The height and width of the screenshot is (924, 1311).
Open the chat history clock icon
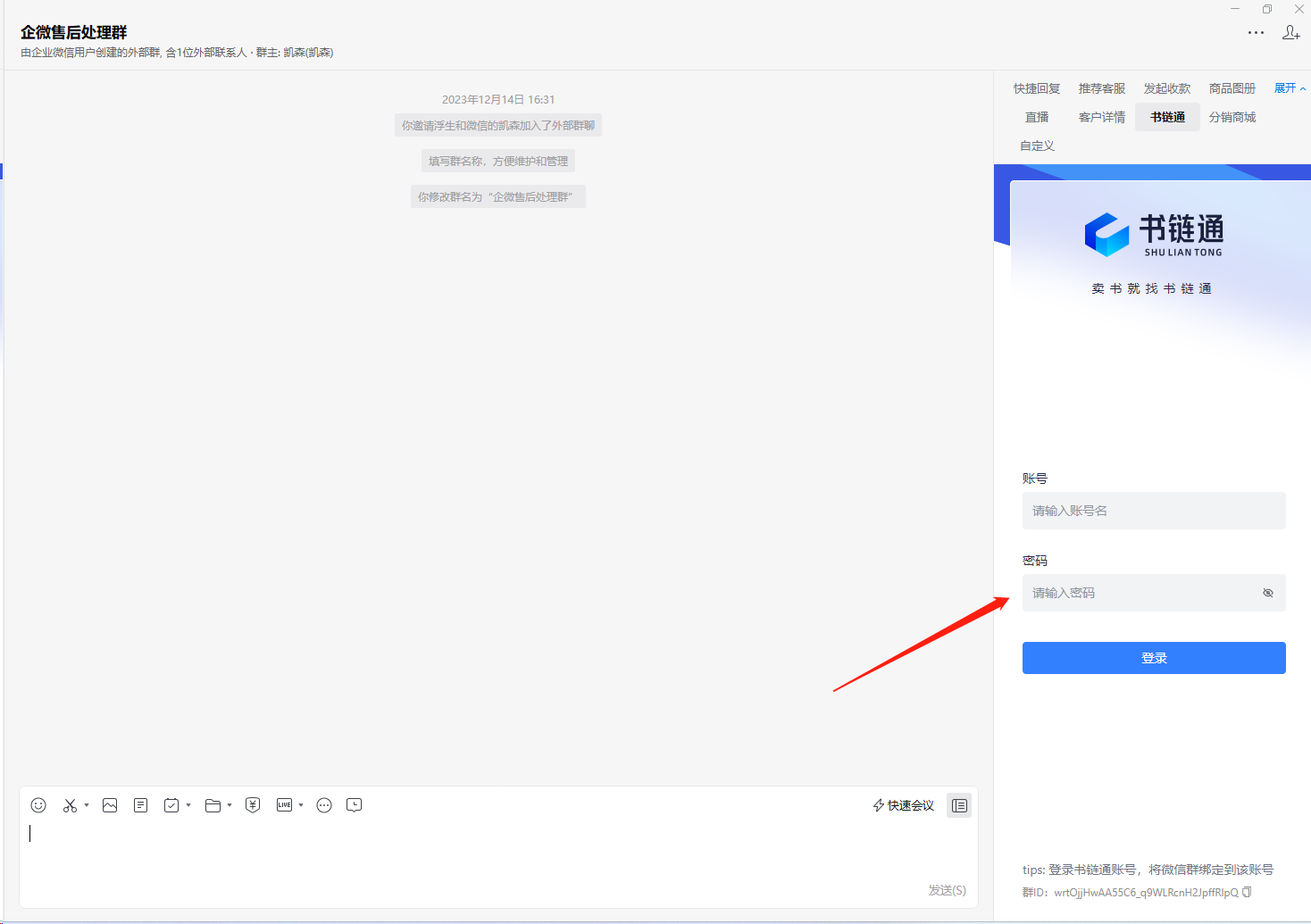click(x=355, y=805)
